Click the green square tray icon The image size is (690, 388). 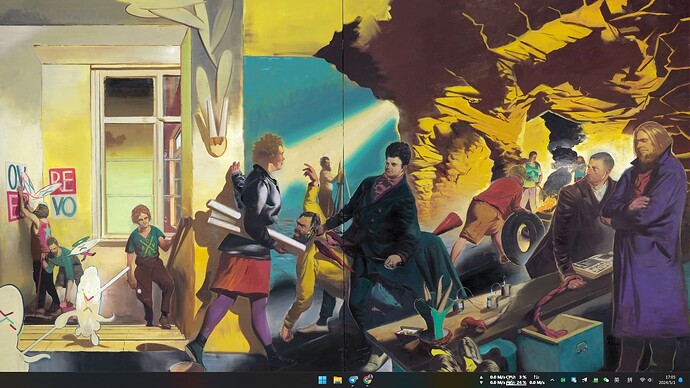595,380
